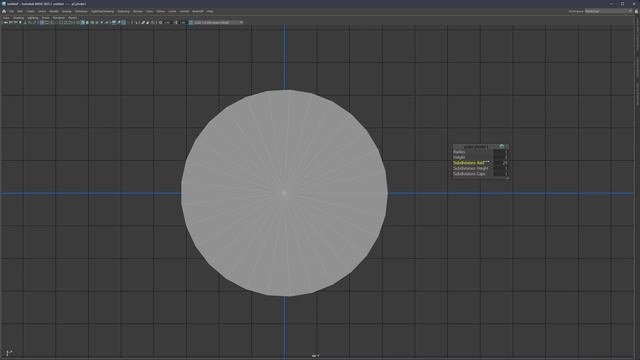The width and height of the screenshot is (640, 360).
Task: Click the Radius label in editor
Action: point(459,152)
